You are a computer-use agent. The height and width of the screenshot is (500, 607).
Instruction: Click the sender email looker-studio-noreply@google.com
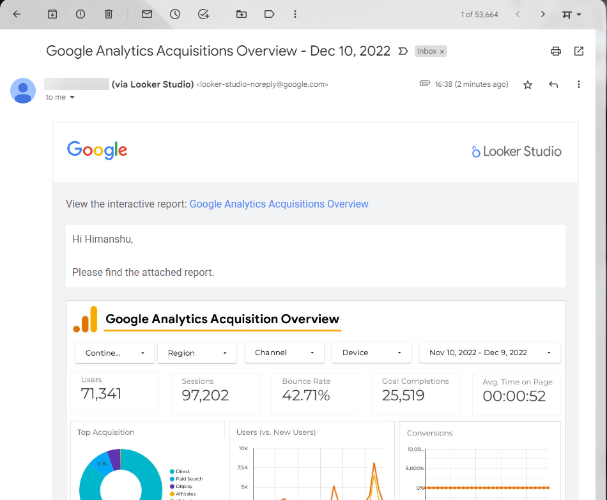(x=262, y=84)
